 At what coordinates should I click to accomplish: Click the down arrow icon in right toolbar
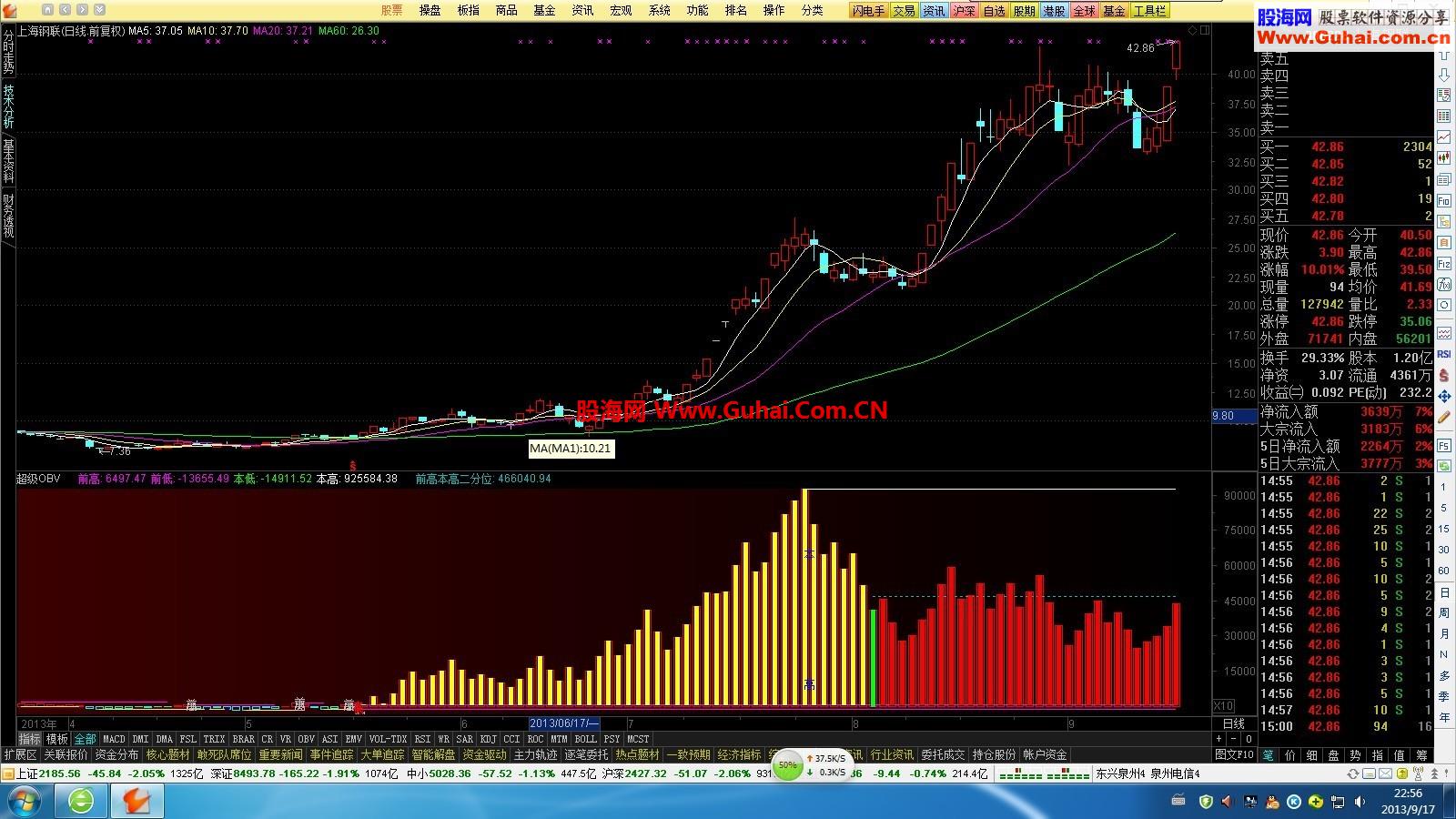[1444, 76]
